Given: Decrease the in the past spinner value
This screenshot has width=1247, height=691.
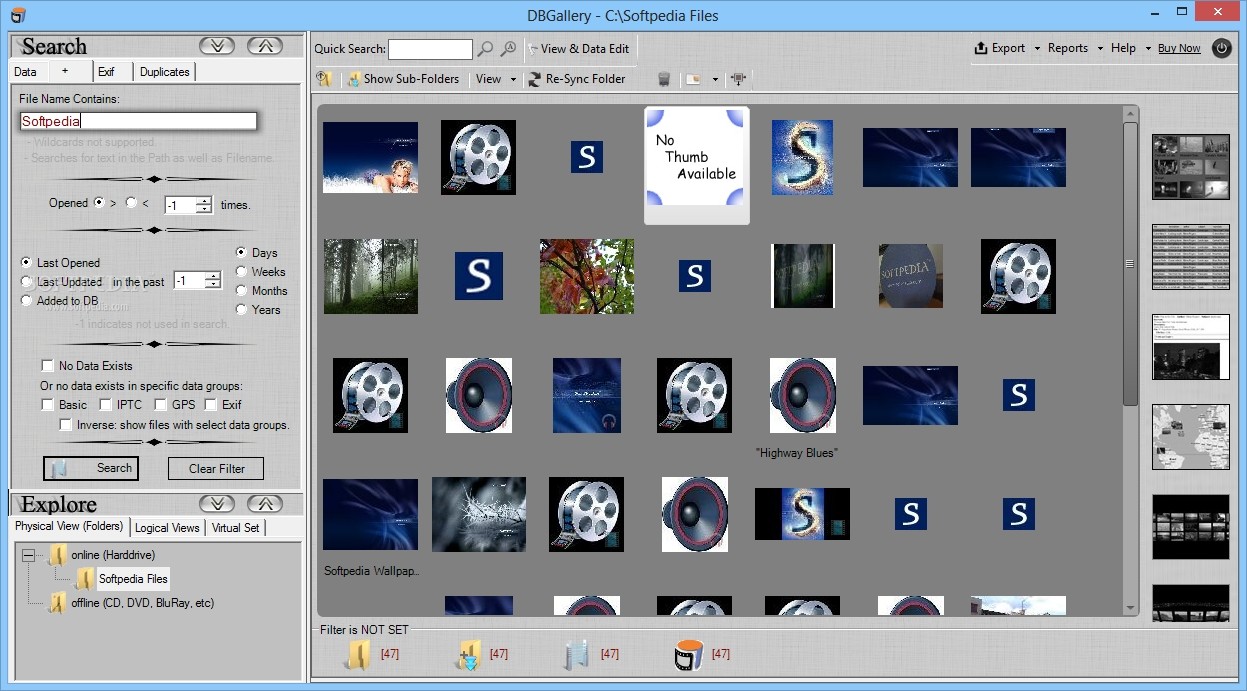Looking at the screenshot, I should tap(212, 285).
